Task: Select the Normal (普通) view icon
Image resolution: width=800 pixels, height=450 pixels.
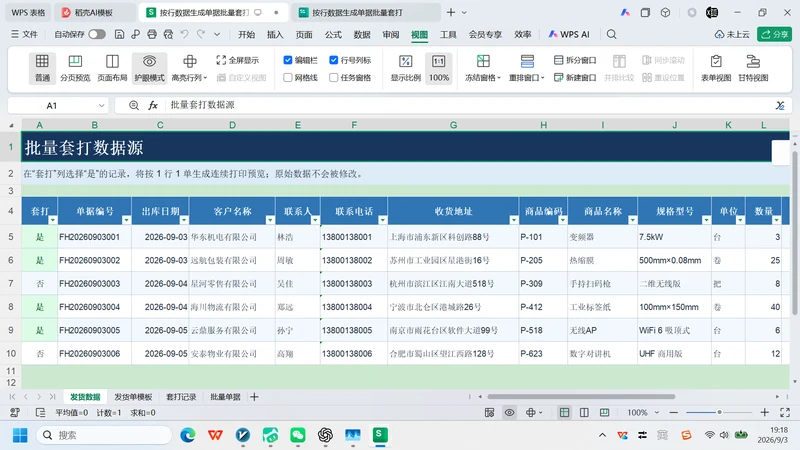Action: pyautogui.click(x=42, y=68)
